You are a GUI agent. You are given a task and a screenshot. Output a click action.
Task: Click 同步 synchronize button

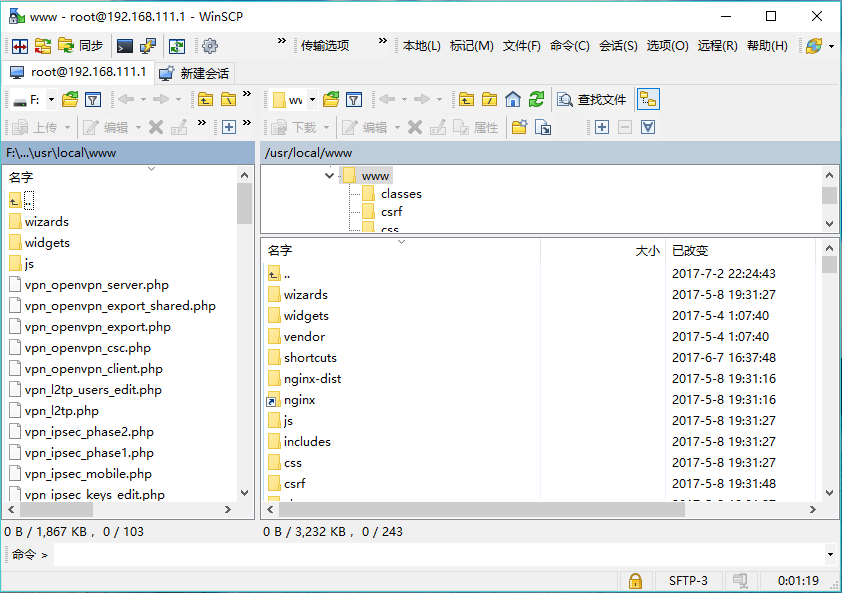[x=81, y=46]
